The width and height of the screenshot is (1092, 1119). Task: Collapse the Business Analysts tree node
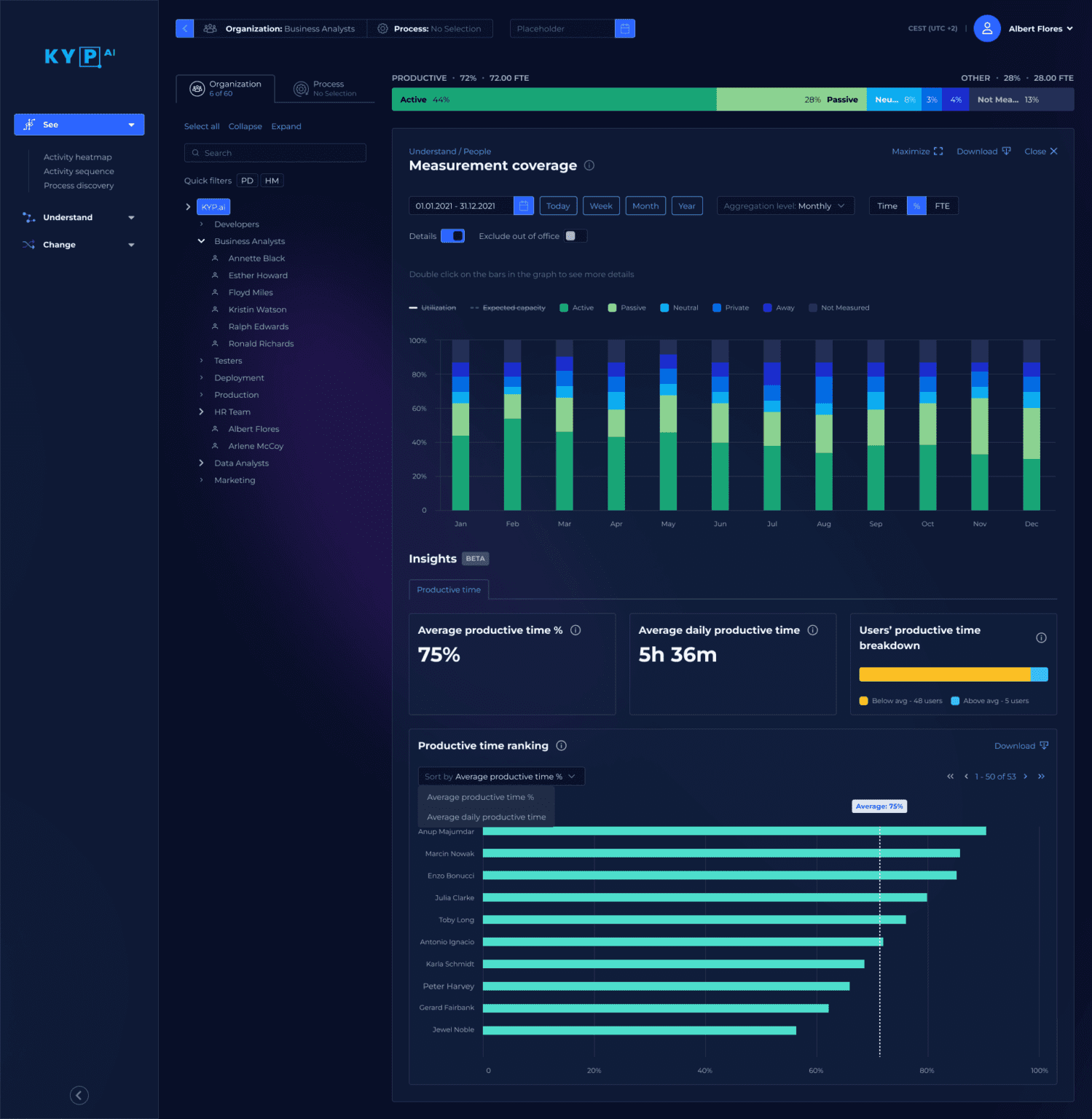click(x=202, y=241)
